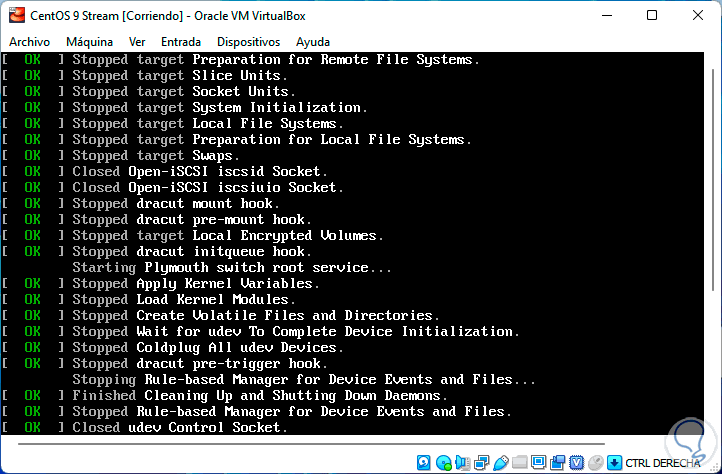Click 'Stopped target Preparation for Remote File Systems.' line
The height and width of the screenshot is (474, 722).
[276, 59]
